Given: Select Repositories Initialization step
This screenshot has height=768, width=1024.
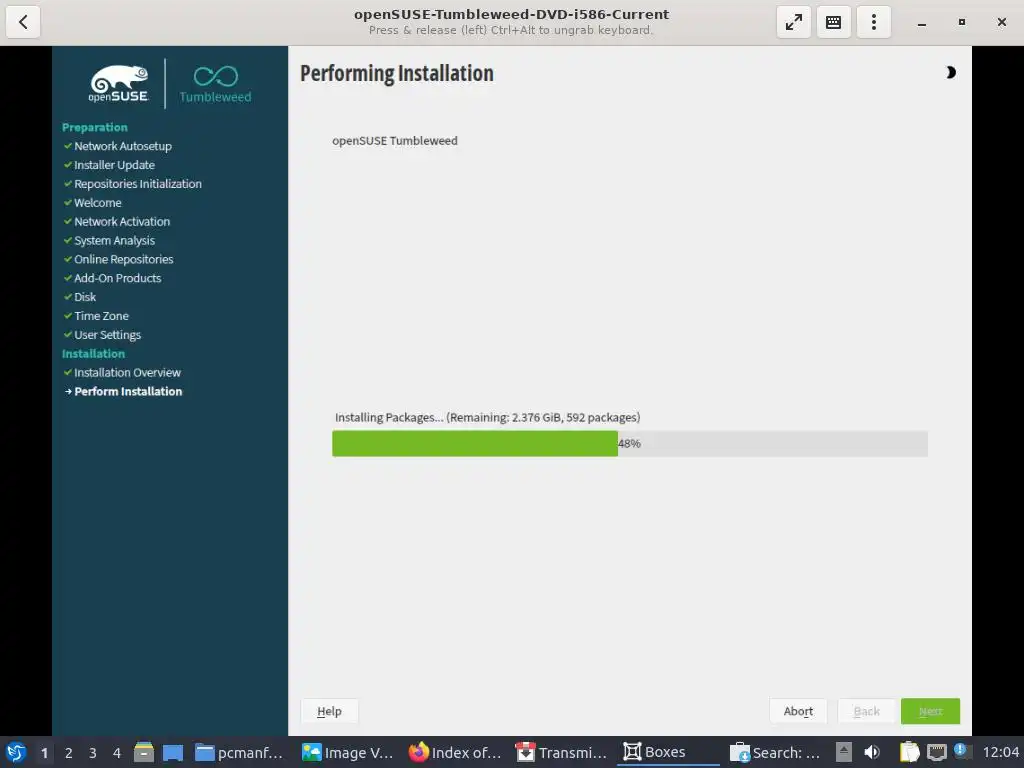Looking at the screenshot, I should pyautogui.click(x=138, y=184).
